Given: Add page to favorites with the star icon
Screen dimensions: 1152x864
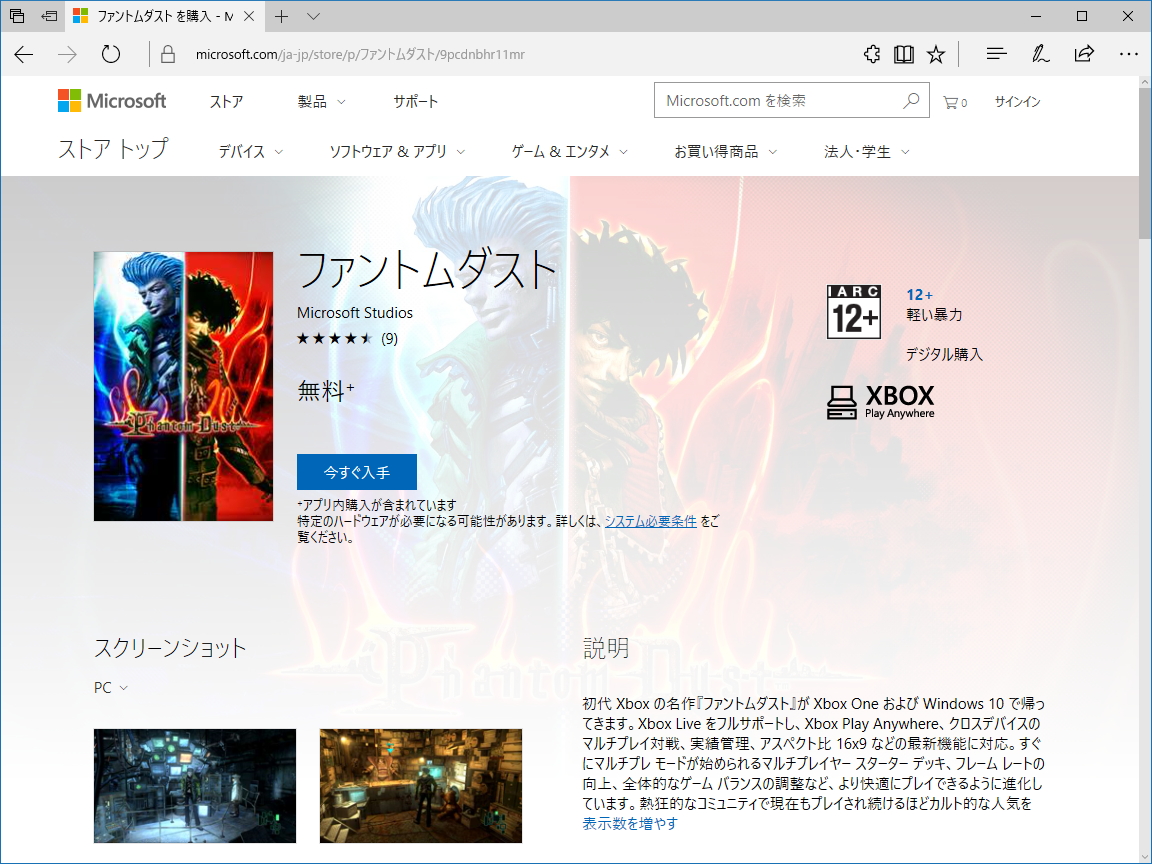Looking at the screenshot, I should click(x=934, y=56).
